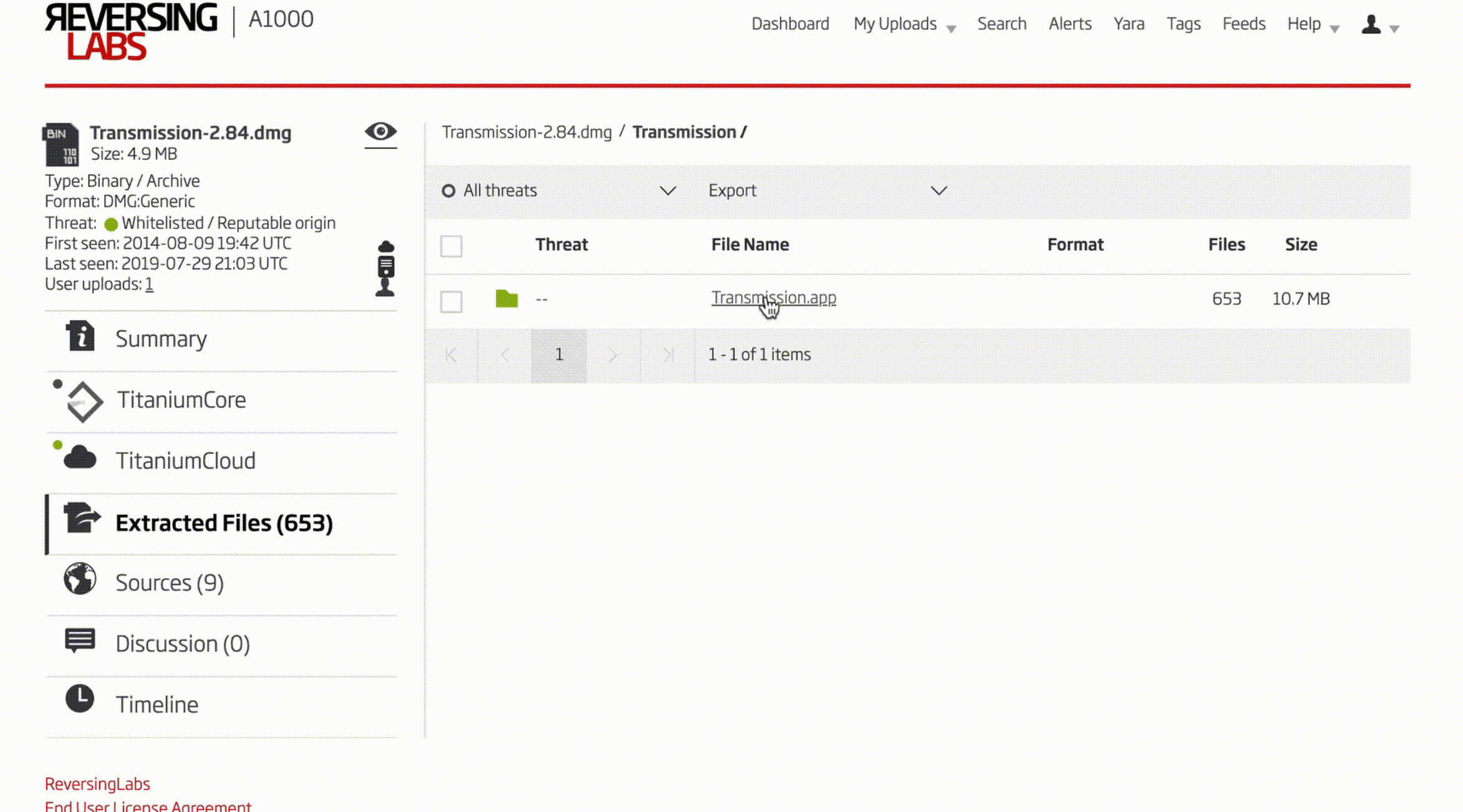This screenshot has width=1463, height=812.
Task: Click the Sources globe icon
Action: [80, 579]
